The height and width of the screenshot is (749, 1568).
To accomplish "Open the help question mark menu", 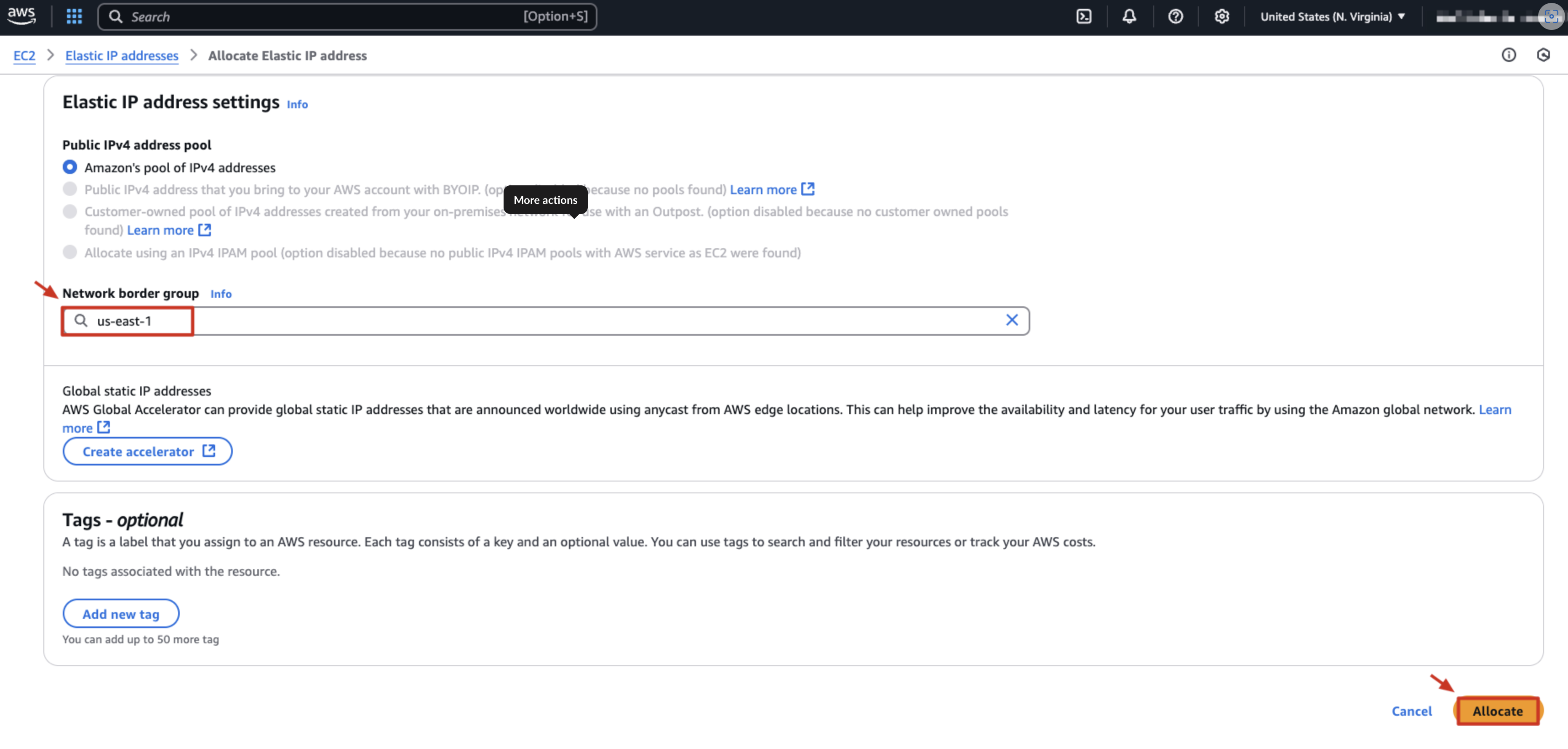I will coord(1176,16).
